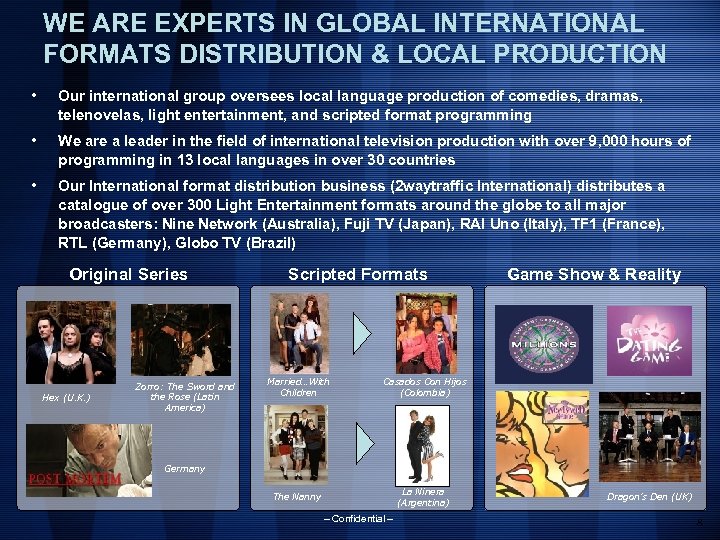Click the 'Scripted Formats' heading
The width and height of the screenshot is (720, 540).
tap(358, 274)
